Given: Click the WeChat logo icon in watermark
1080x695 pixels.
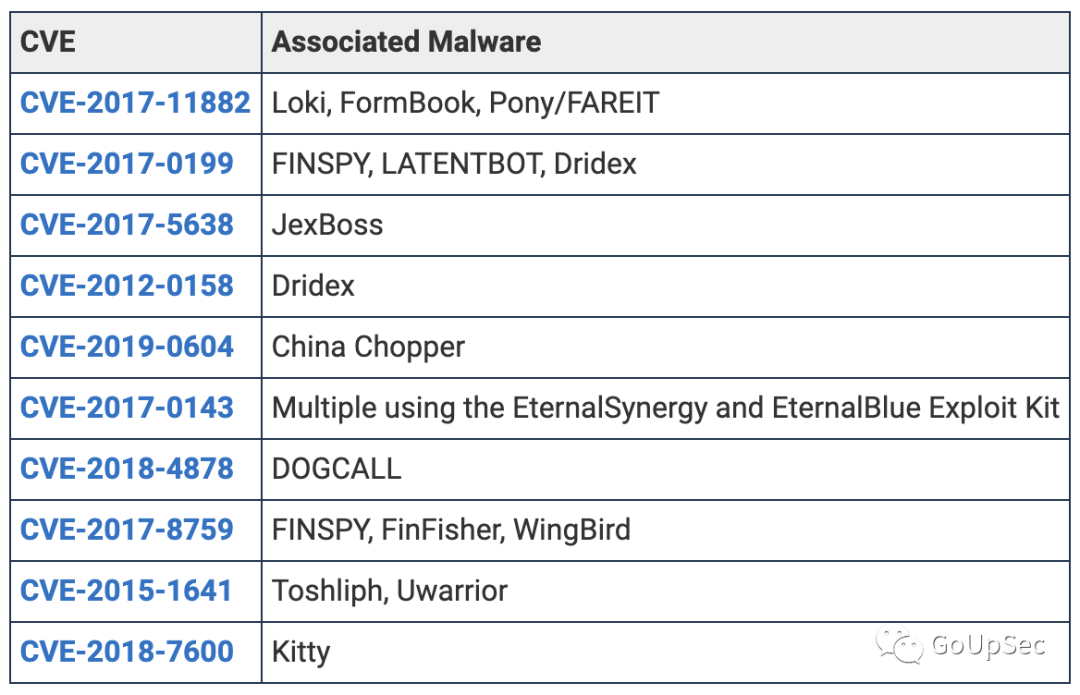Looking at the screenshot, I should click(899, 645).
